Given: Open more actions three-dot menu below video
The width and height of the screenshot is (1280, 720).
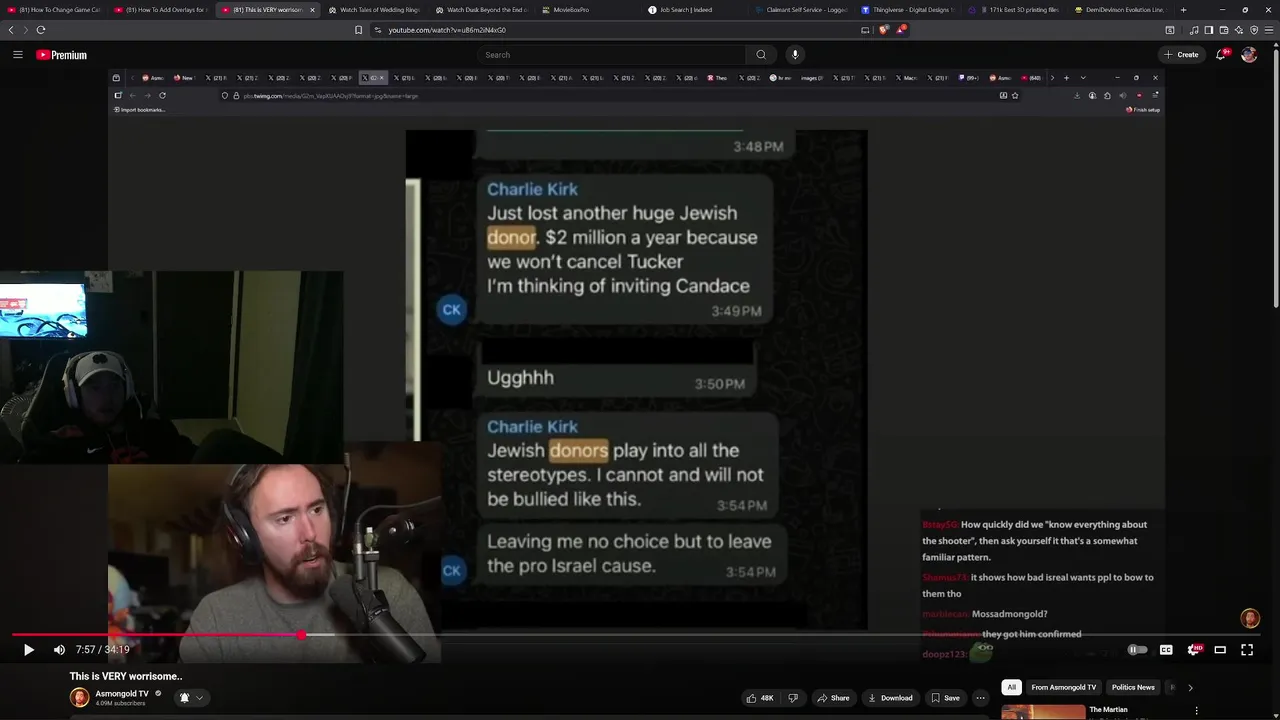Looking at the screenshot, I should pos(981,698).
